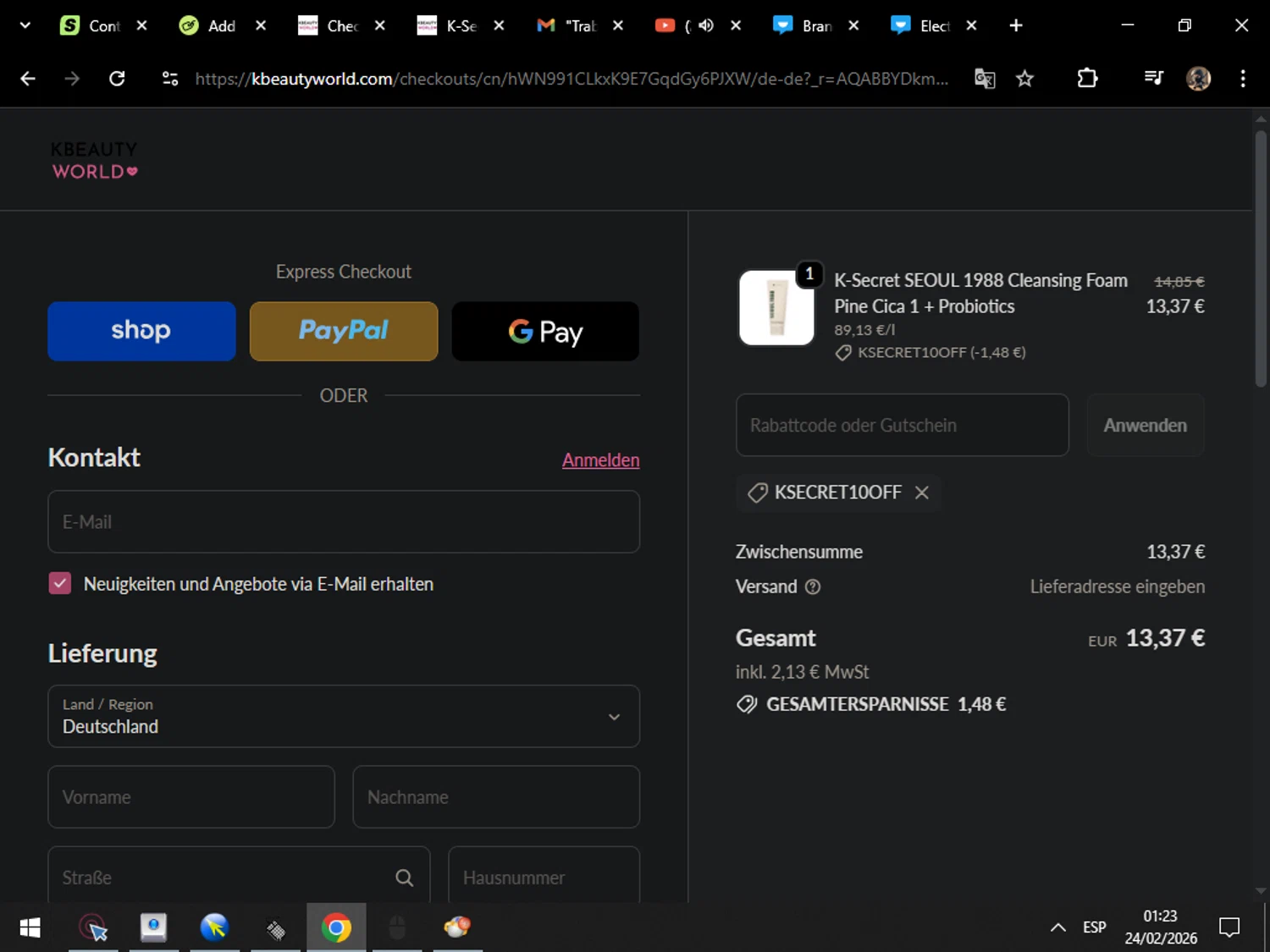Open the ESP language indicator
1270x952 pixels.
point(1094,927)
